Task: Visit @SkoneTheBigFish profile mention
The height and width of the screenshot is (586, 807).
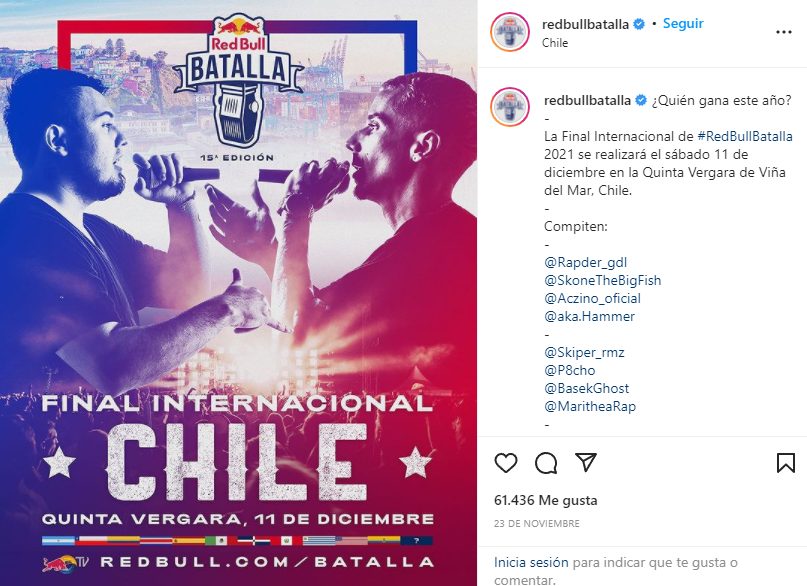Action: pyautogui.click(x=602, y=280)
